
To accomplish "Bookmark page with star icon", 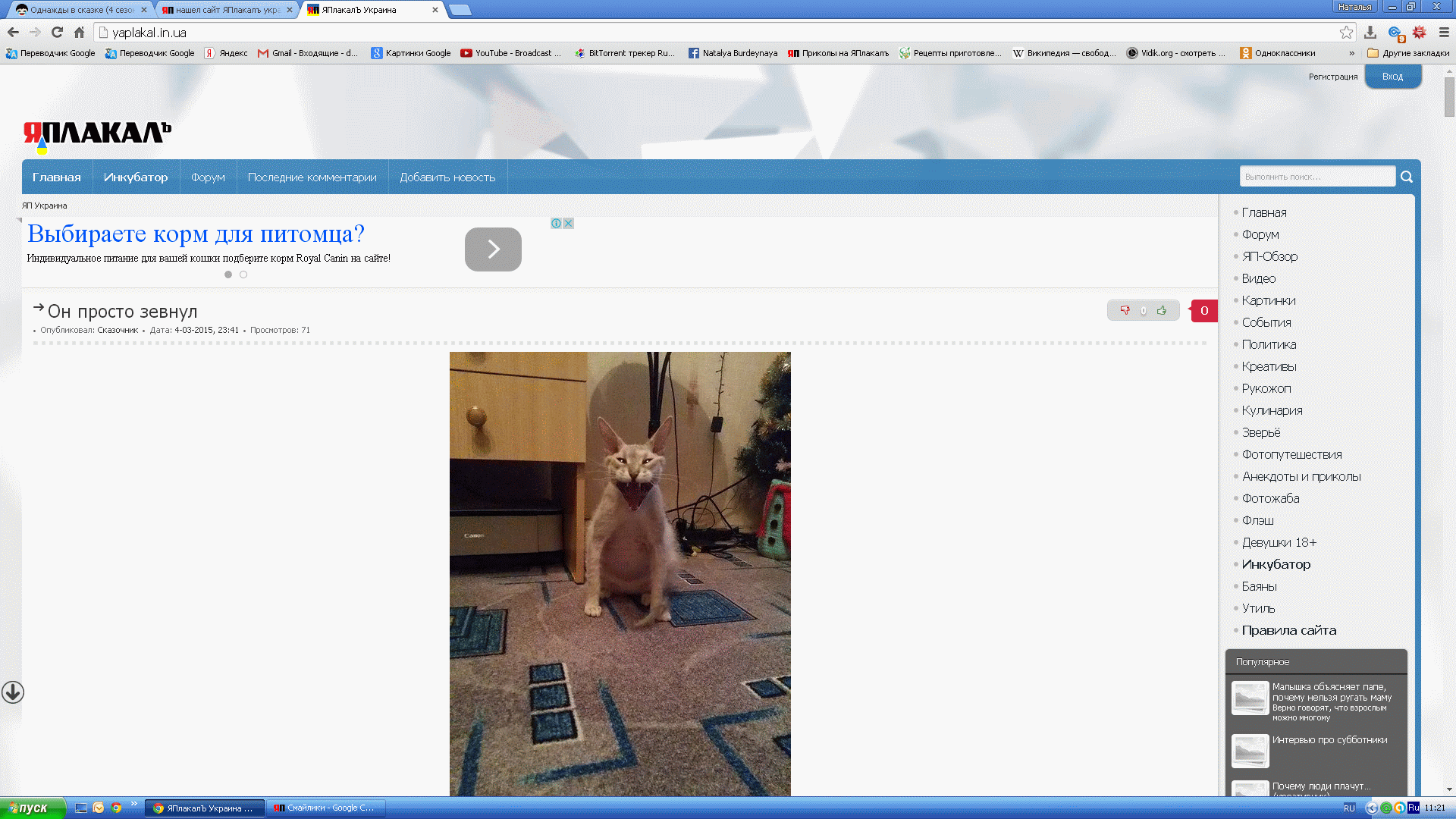I will point(1346,32).
